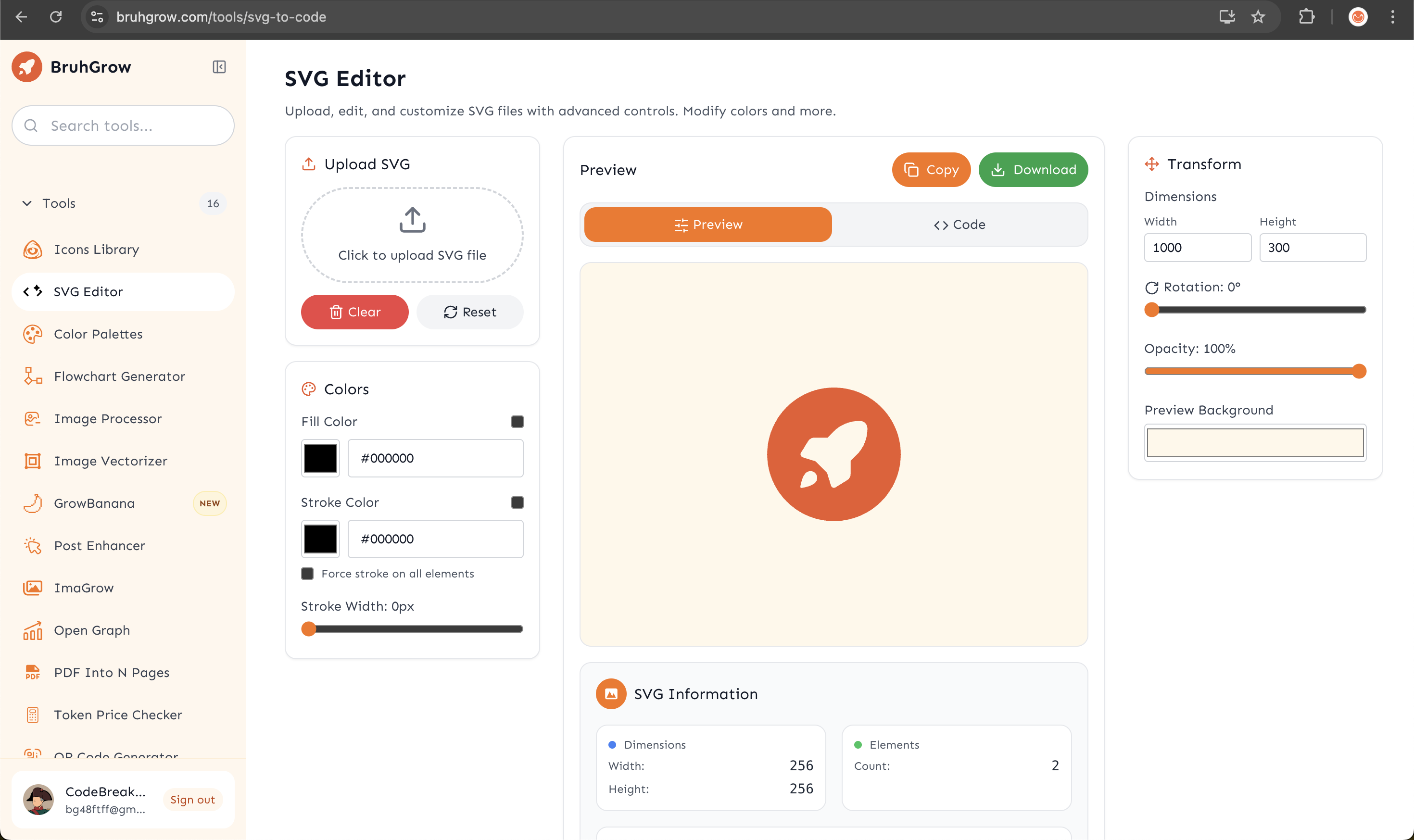This screenshot has height=840, width=1414.
Task: Click to upload SVG file area
Action: pyautogui.click(x=412, y=235)
